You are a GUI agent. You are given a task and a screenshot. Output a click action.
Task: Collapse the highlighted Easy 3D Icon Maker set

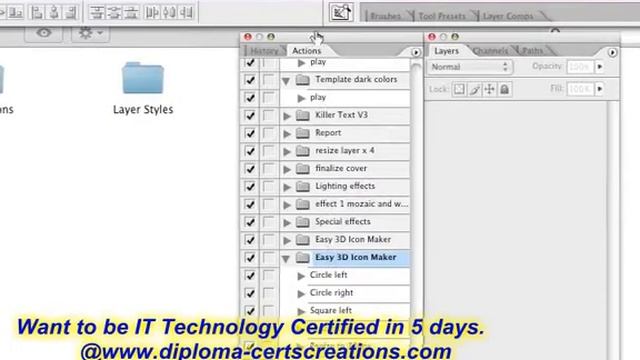coord(286,258)
